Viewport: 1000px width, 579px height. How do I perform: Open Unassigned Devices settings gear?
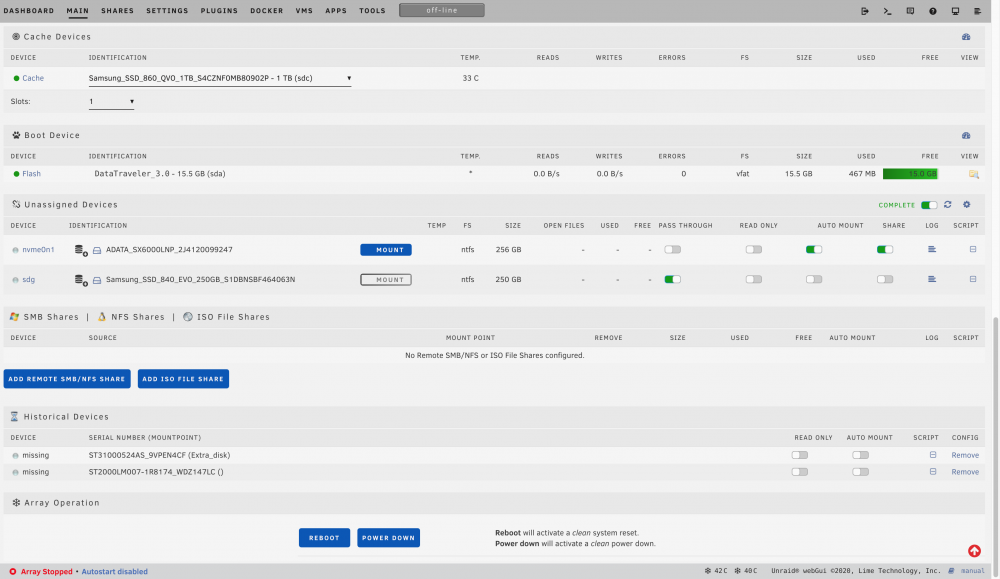(x=967, y=205)
